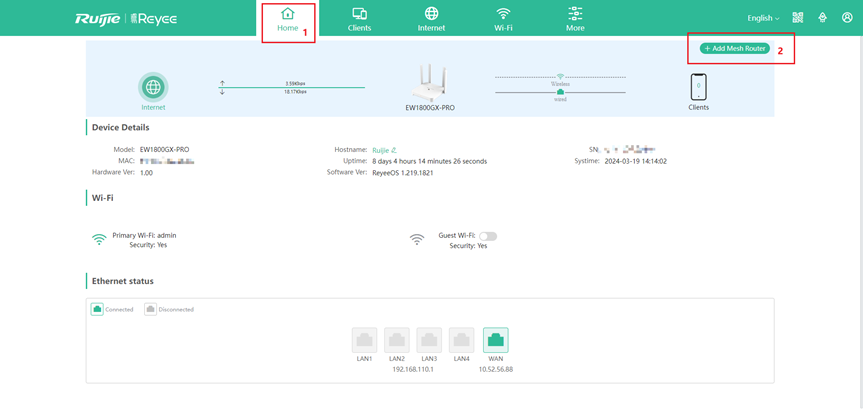863x413 pixels.
Task: Expand the More menu
Action: tap(575, 20)
